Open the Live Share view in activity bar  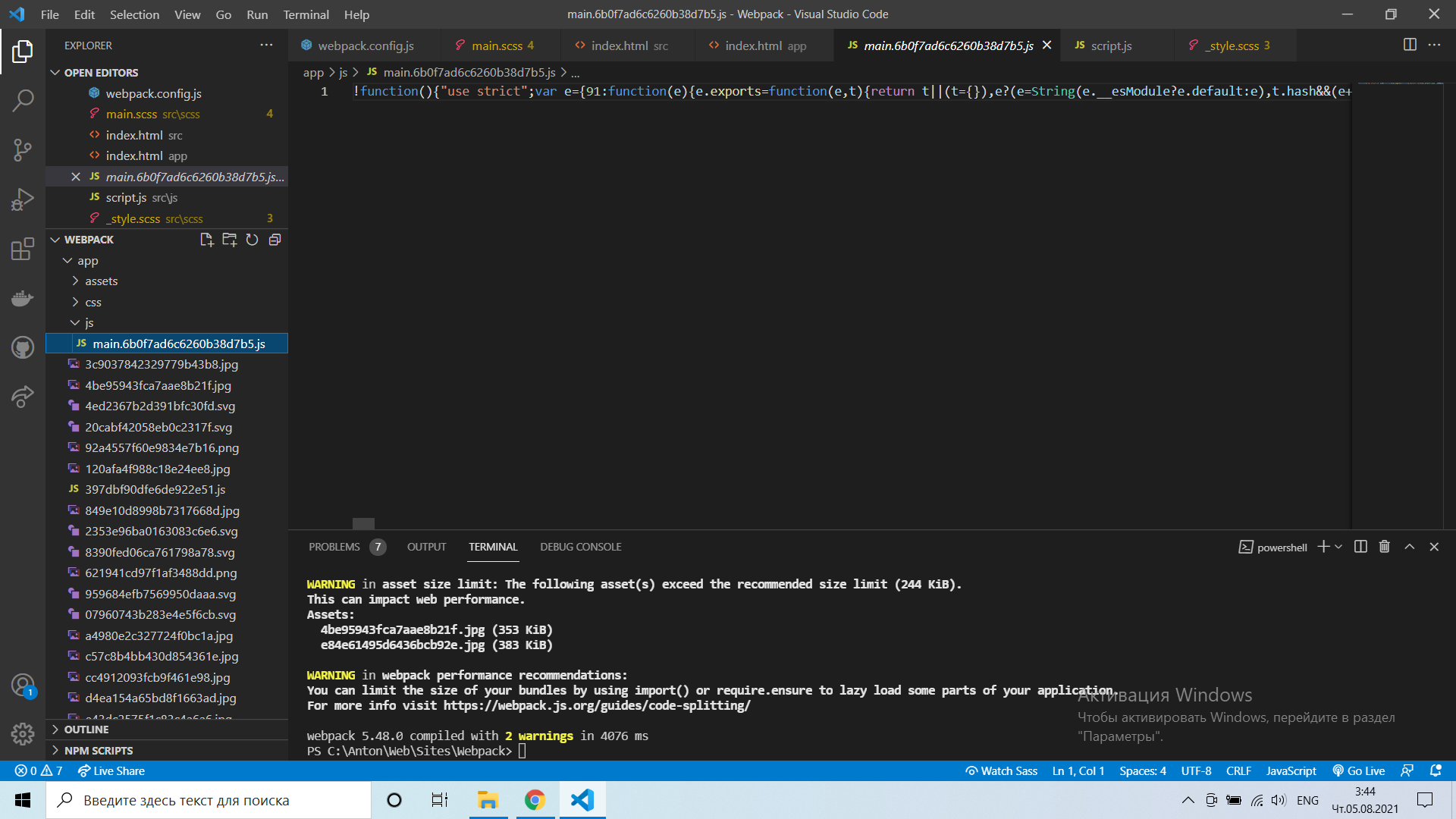(23, 397)
